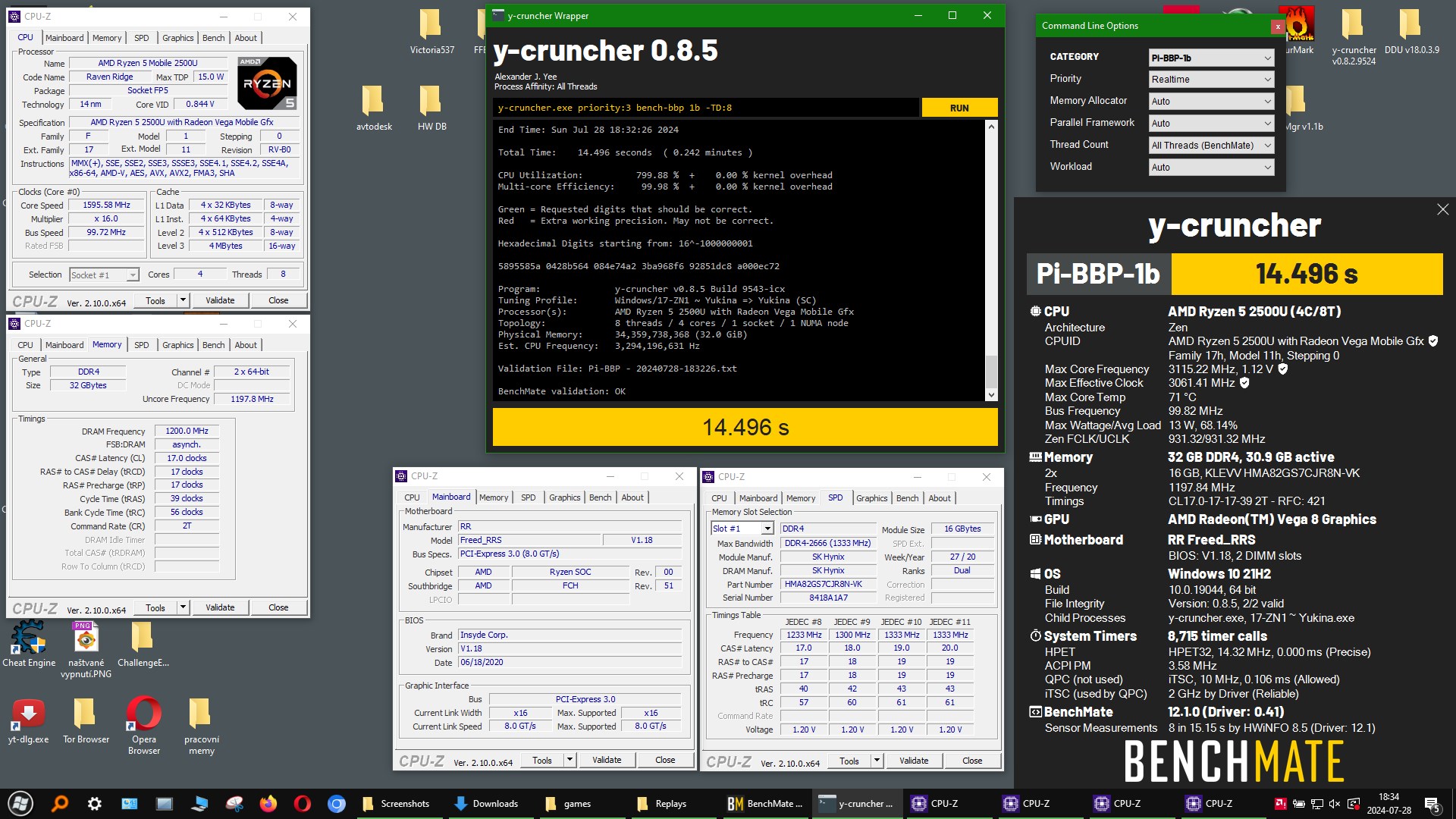Click Validate in the CPU-Z CPU window
Screen dimensions: 1456x819
click(220, 300)
